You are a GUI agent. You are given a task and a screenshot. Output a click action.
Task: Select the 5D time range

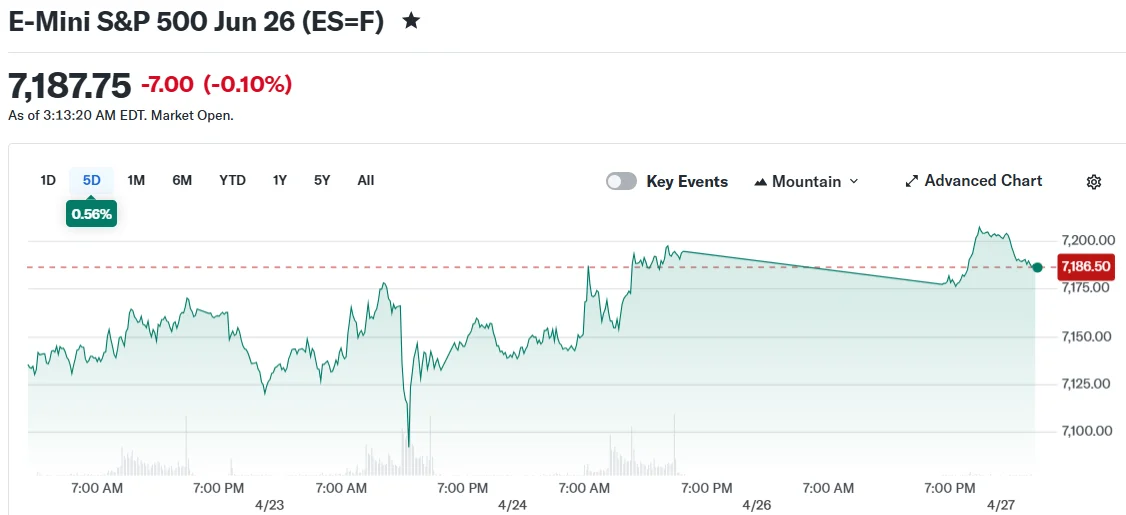pos(91,180)
